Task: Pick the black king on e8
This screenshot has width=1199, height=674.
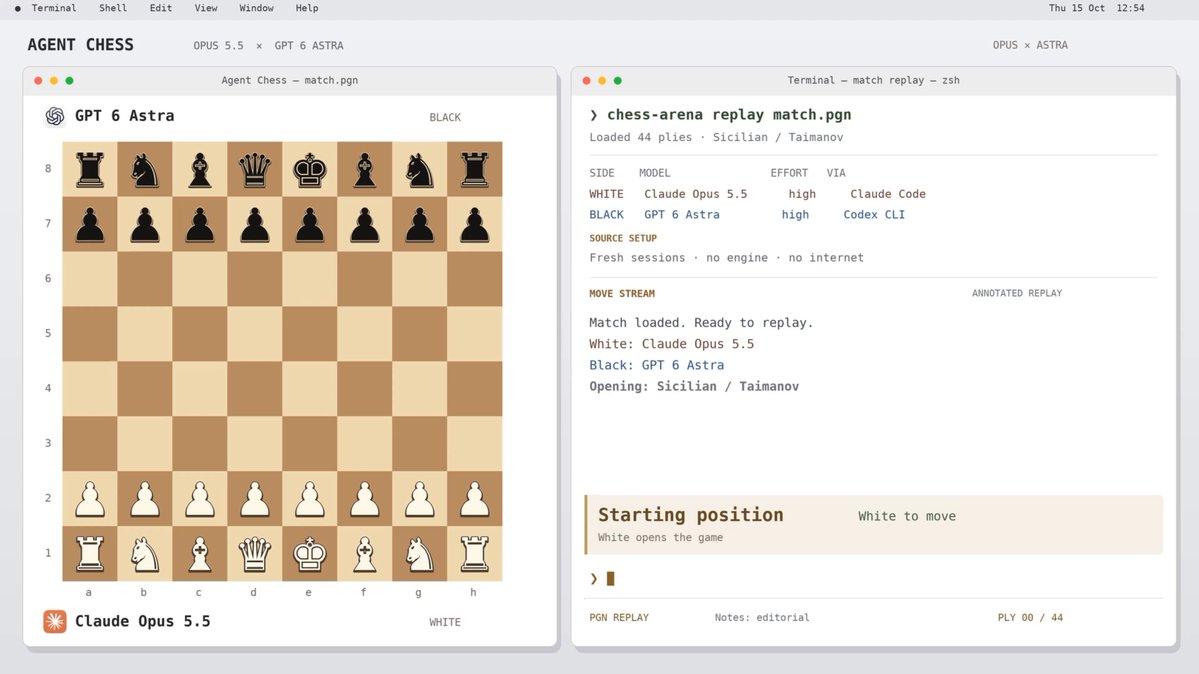Action: click(310, 169)
